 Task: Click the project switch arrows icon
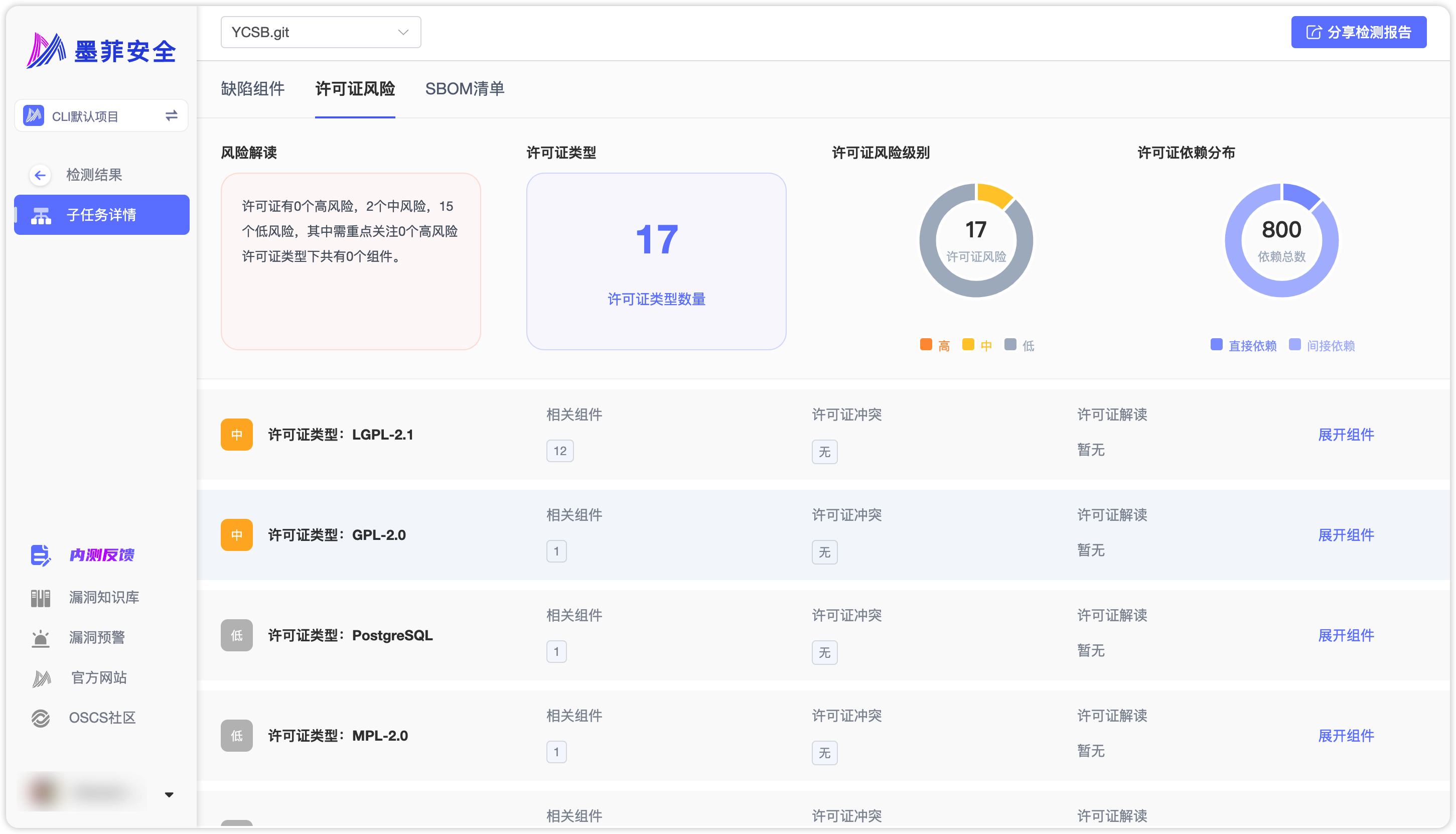[x=171, y=116]
